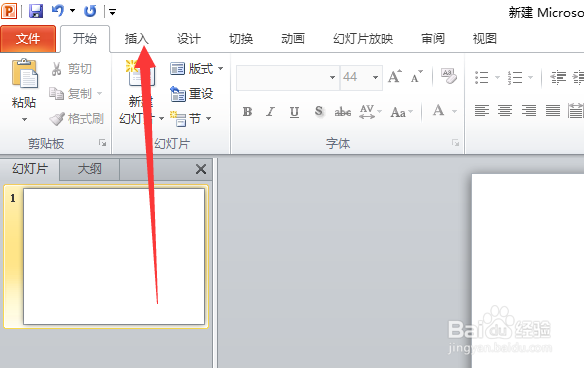Image resolution: width=584 pixels, height=368 pixels.
Task: Expand the 粘贴 paste options arrow
Action: [x=24, y=120]
